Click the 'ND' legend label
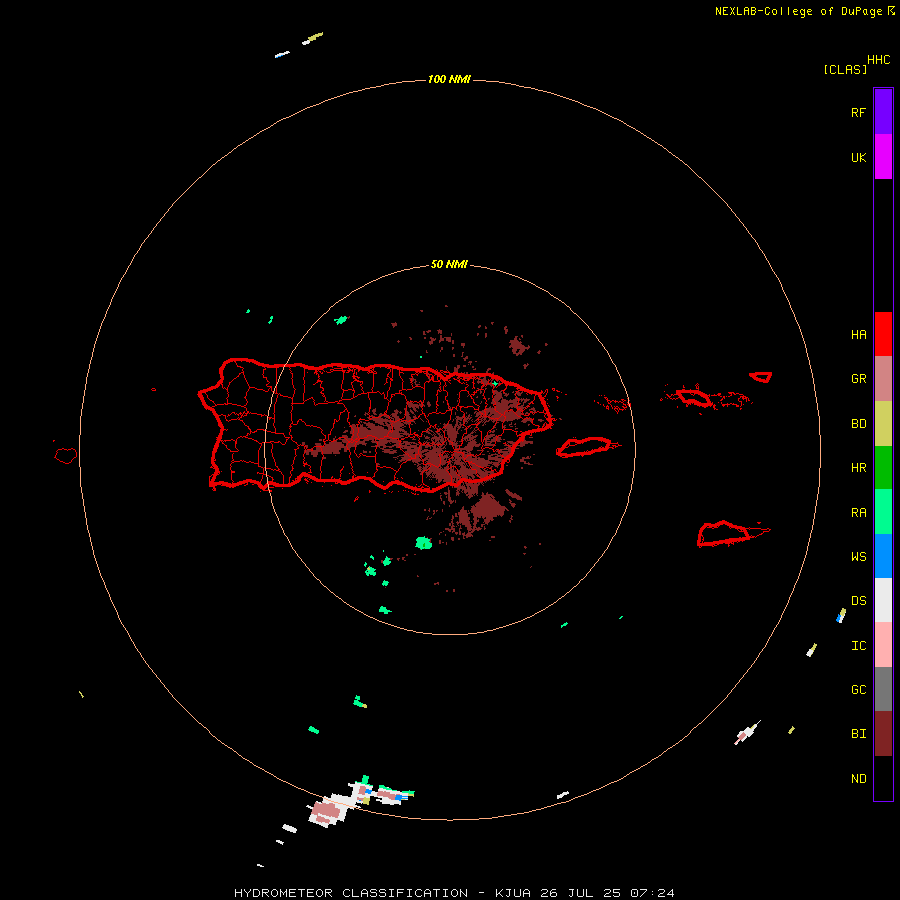The image size is (900, 900). [858, 778]
